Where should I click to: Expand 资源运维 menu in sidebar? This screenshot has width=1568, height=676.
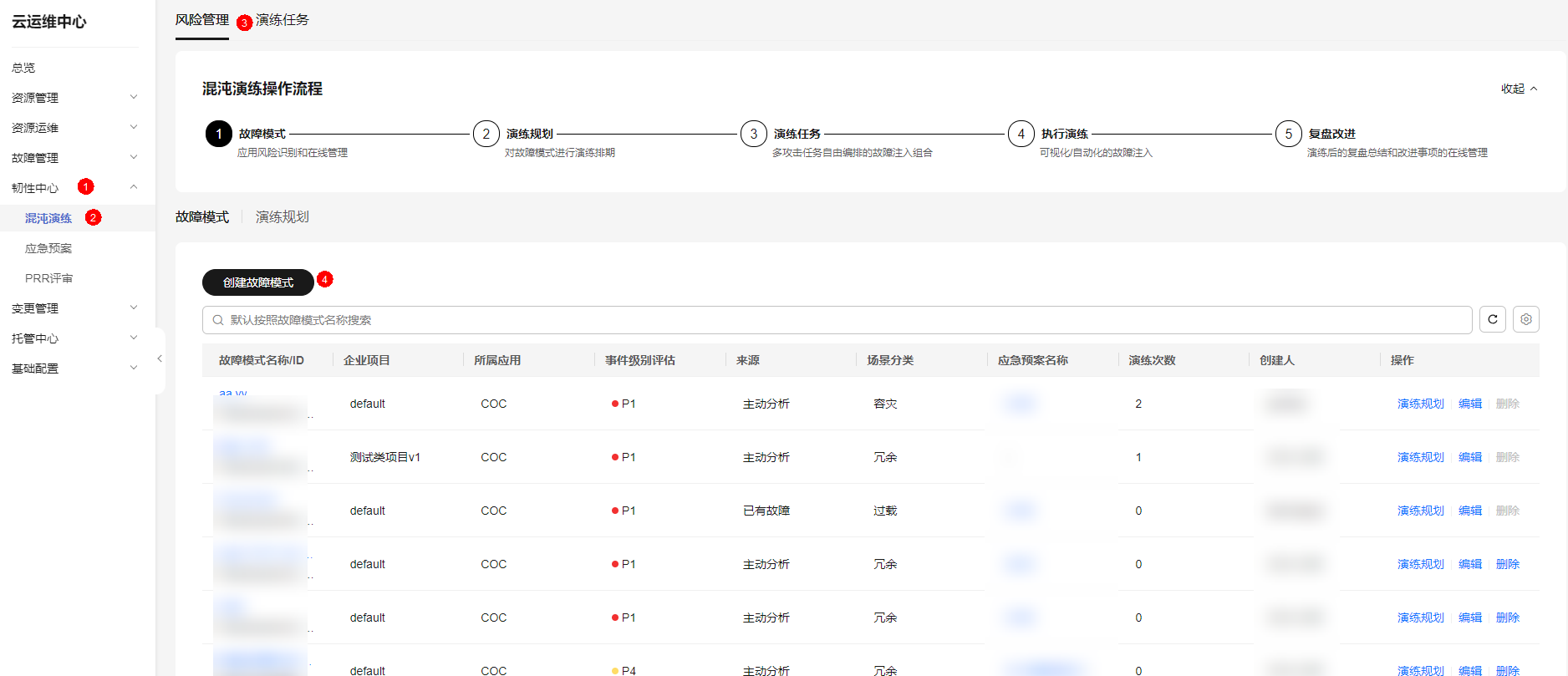[75, 128]
